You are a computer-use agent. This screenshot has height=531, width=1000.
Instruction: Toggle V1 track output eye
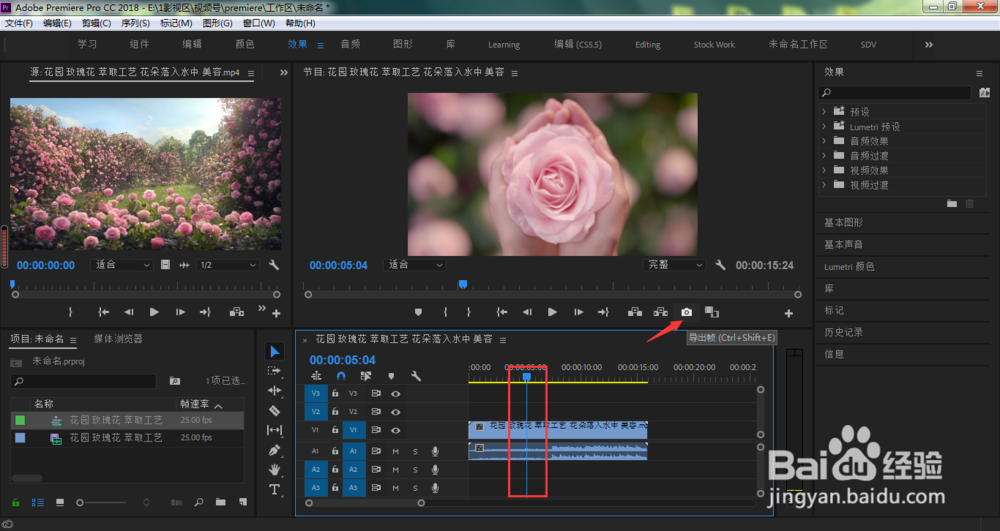pyautogui.click(x=395, y=430)
